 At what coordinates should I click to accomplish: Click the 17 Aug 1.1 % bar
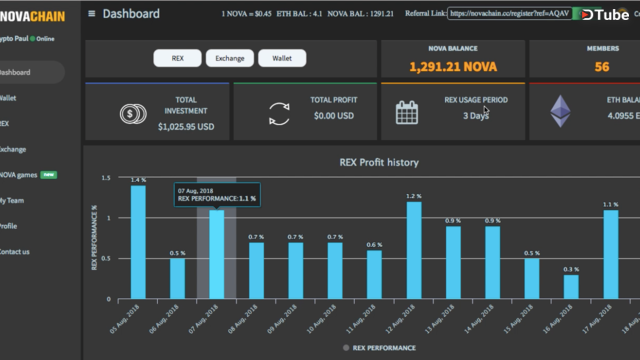coord(611,254)
